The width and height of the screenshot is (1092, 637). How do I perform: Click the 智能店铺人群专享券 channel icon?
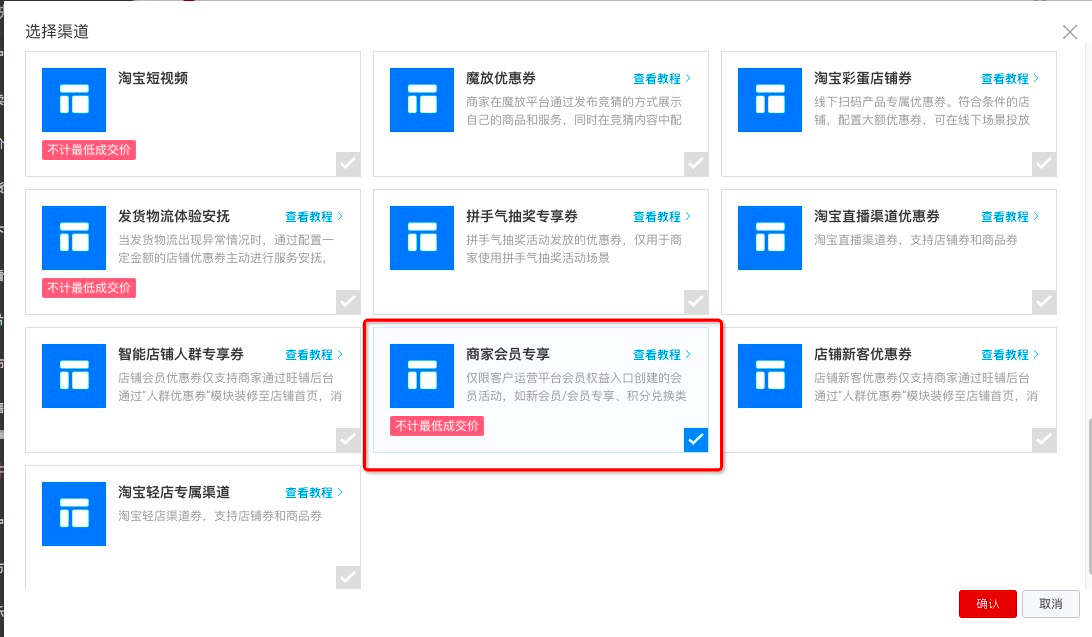click(74, 376)
